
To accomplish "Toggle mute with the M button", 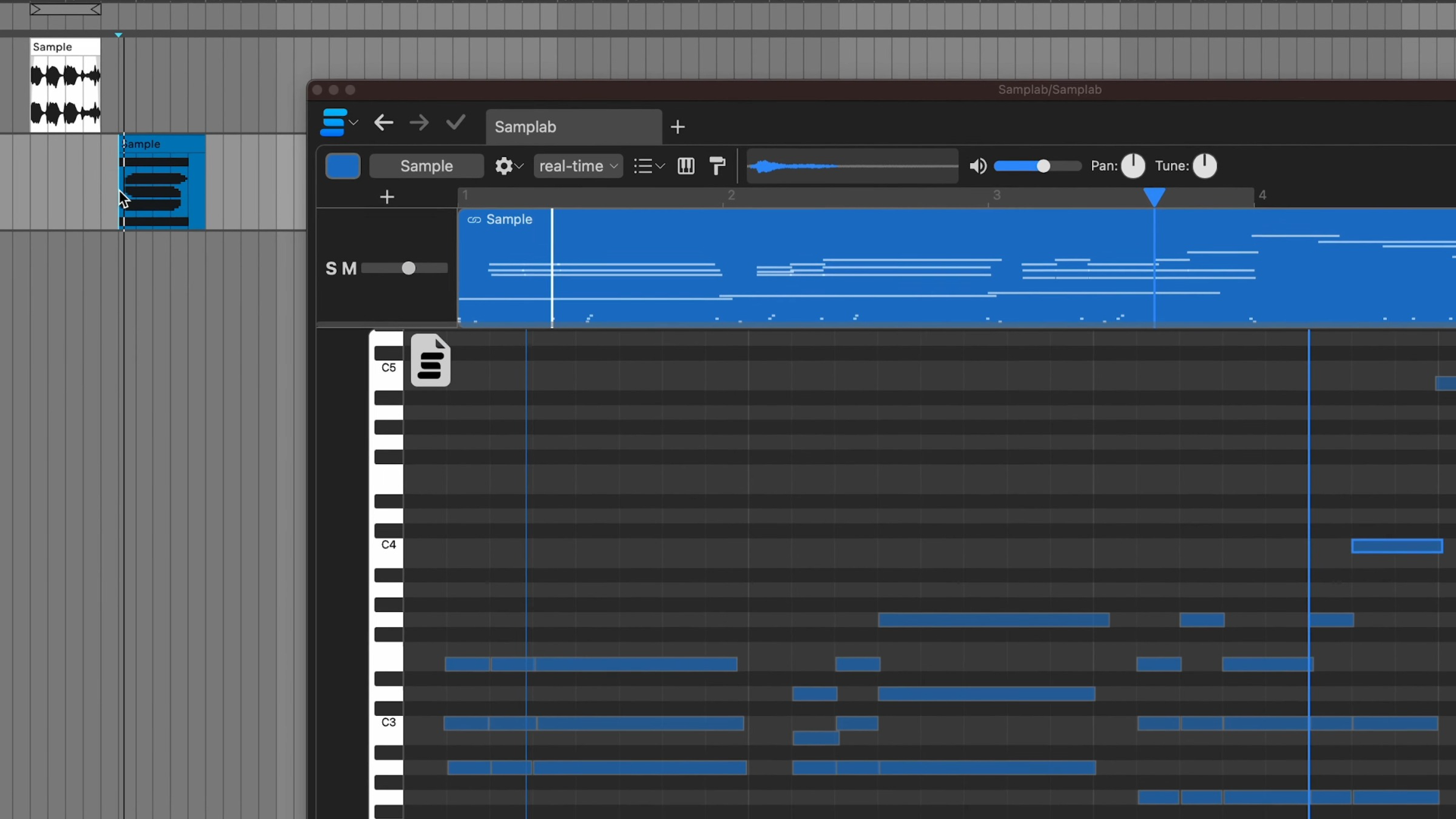I will point(349,268).
